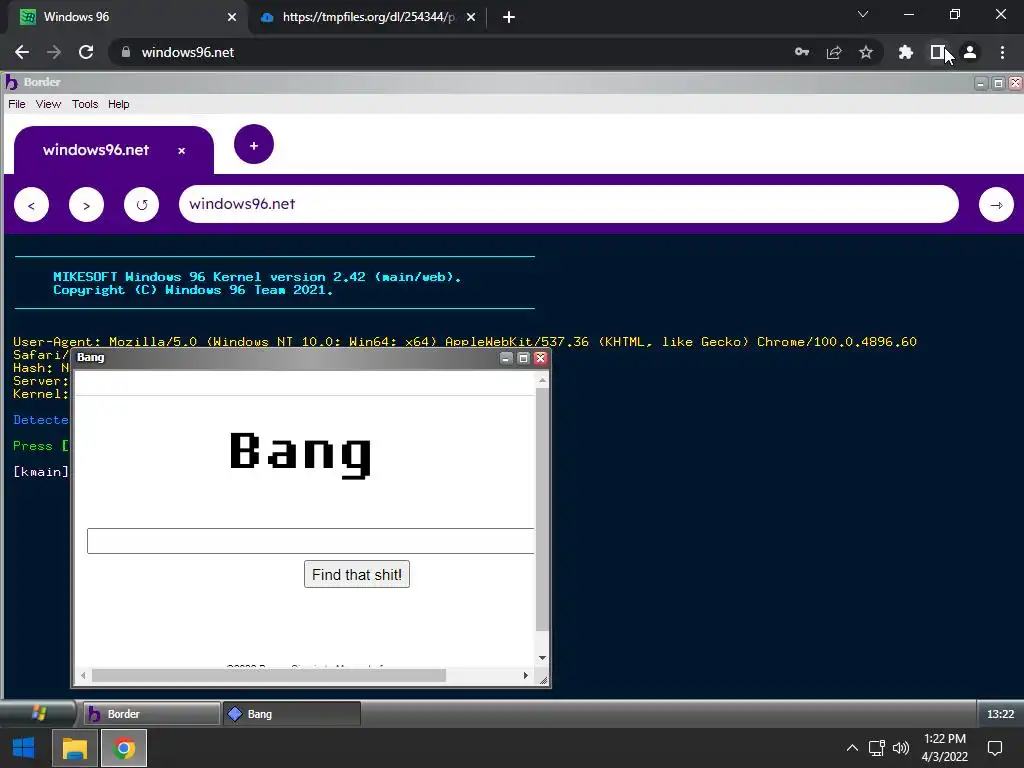
Task: Go forward in Border browser
Action: click(86, 205)
